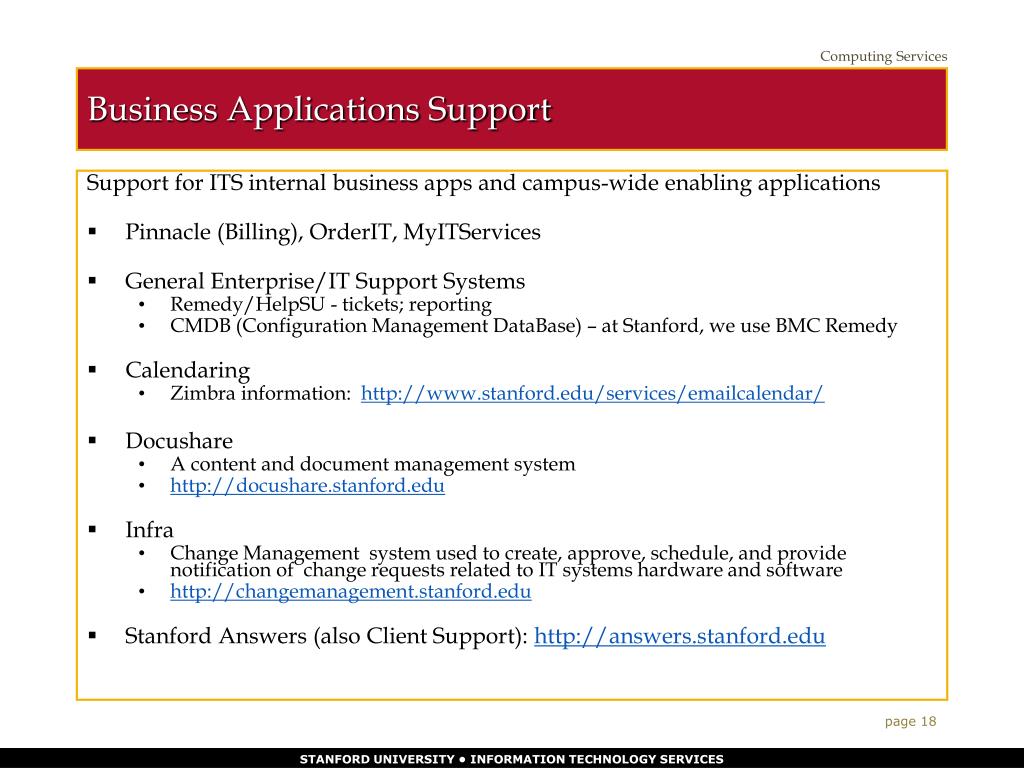Viewport: 1024px width, 768px height.
Task: Click the Stanford Answers (also Client Support) text
Action: [326, 635]
